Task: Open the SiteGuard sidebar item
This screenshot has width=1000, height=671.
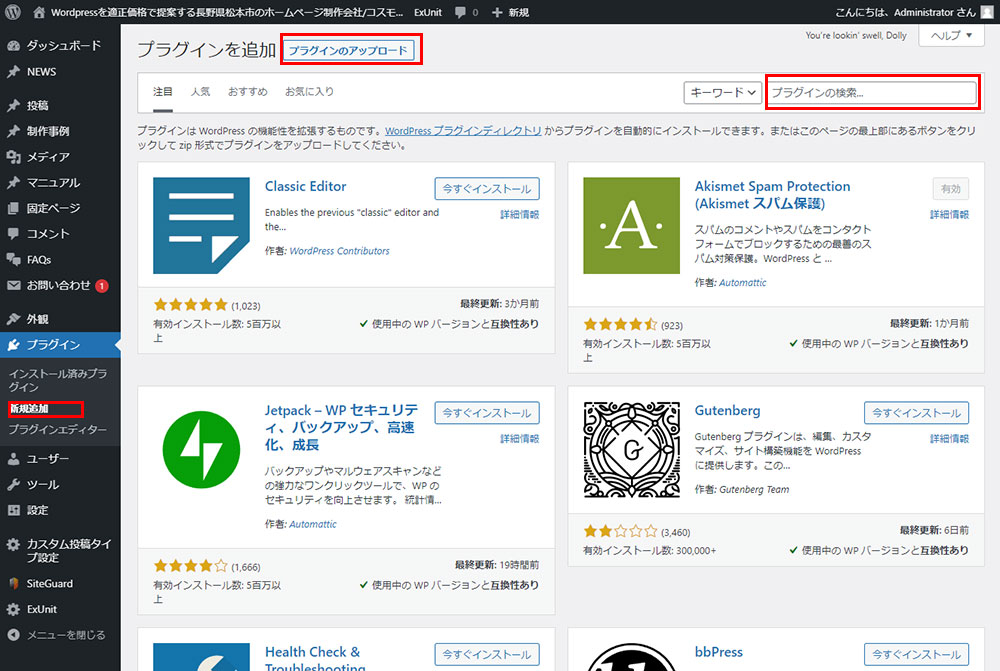Action: pyautogui.click(x=50, y=583)
